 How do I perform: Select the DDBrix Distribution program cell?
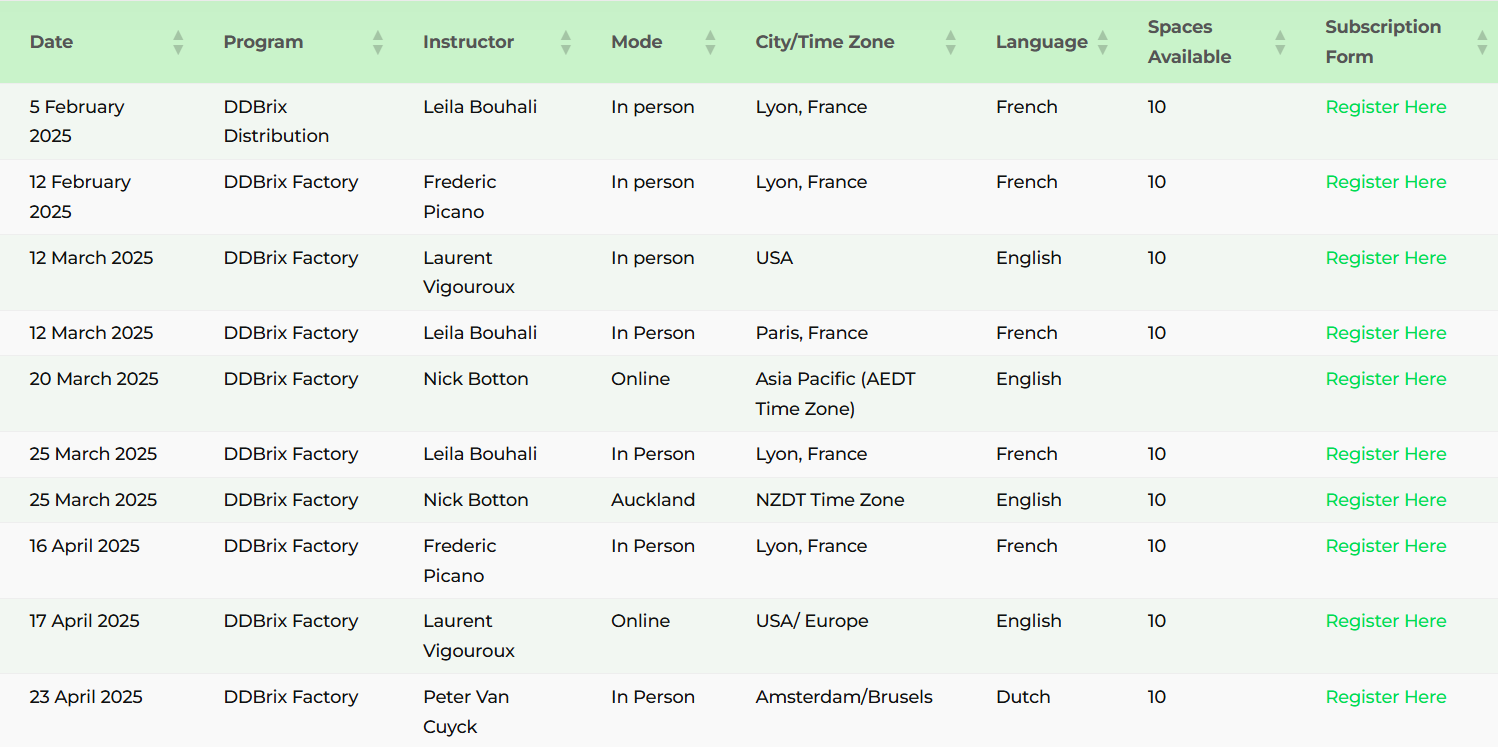(276, 121)
